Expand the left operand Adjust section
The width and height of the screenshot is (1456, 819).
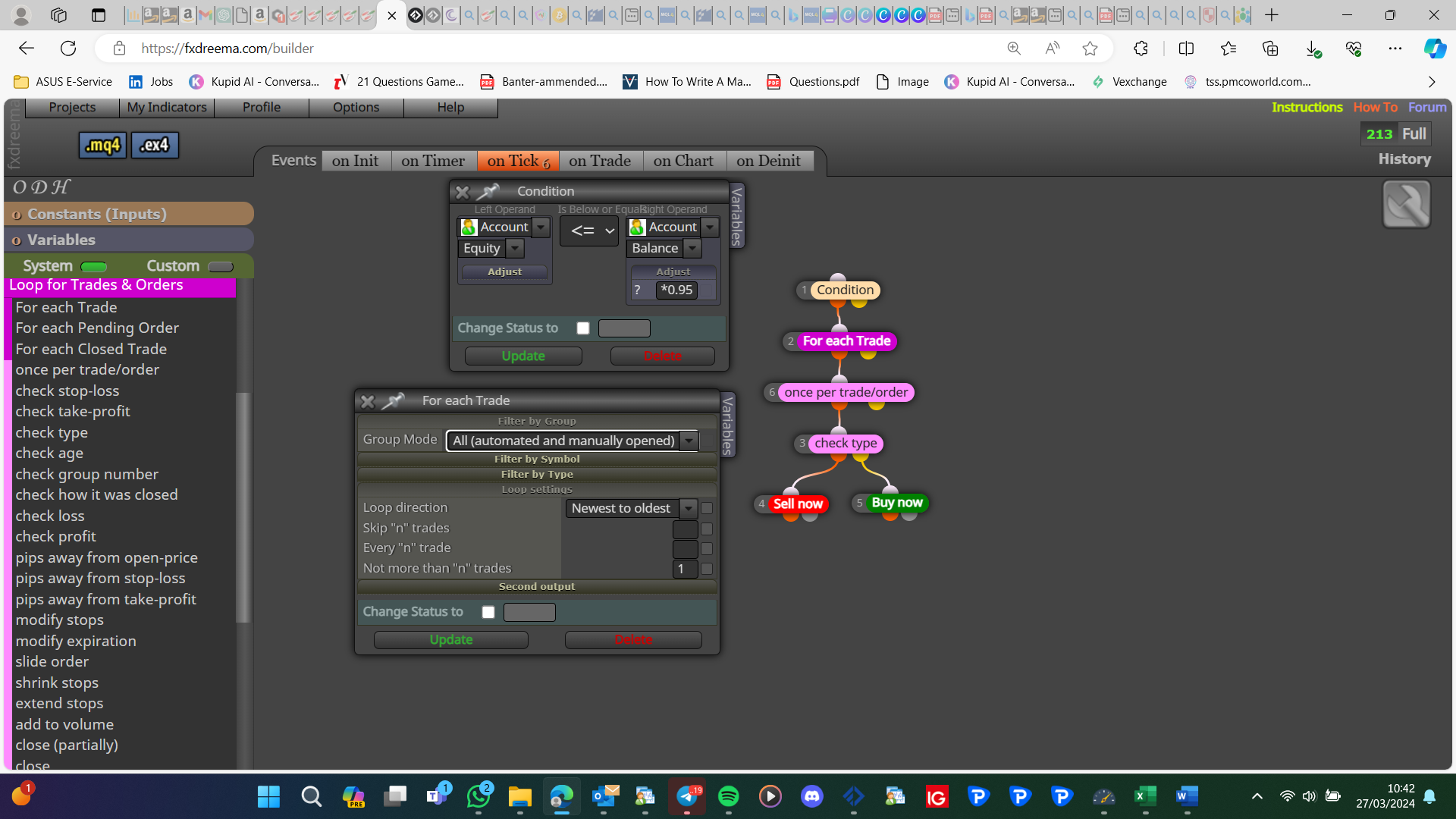pos(505,271)
